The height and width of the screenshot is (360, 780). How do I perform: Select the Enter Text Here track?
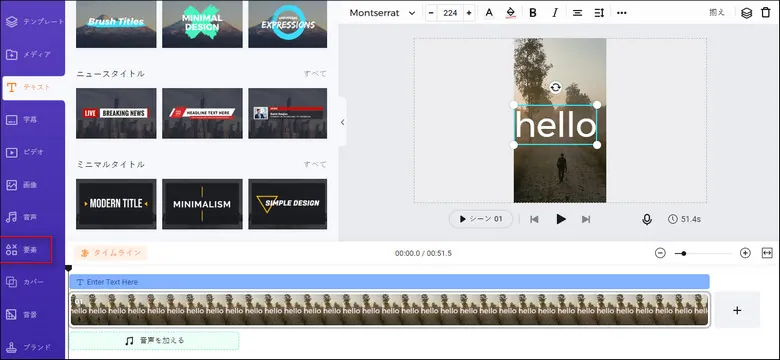coord(390,282)
